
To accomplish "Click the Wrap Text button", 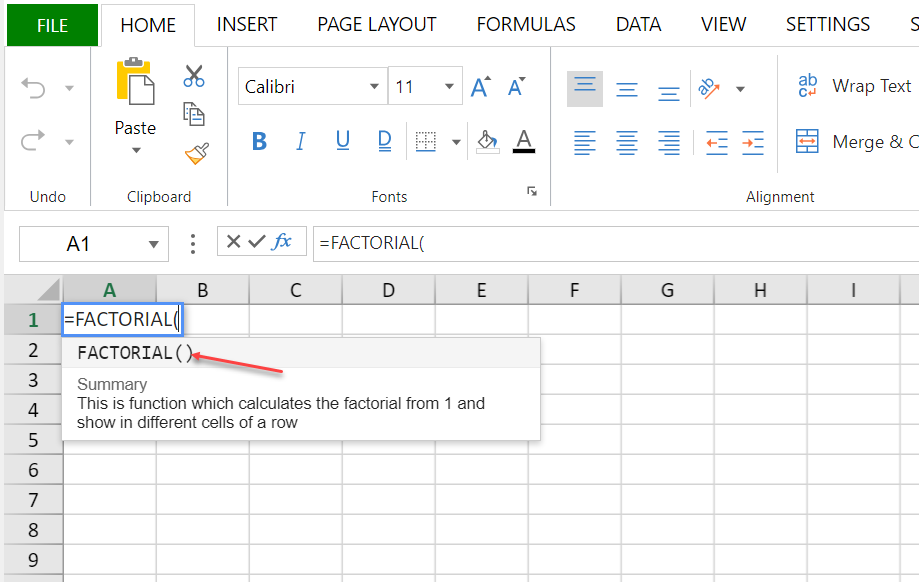I will tap(854, 87).
